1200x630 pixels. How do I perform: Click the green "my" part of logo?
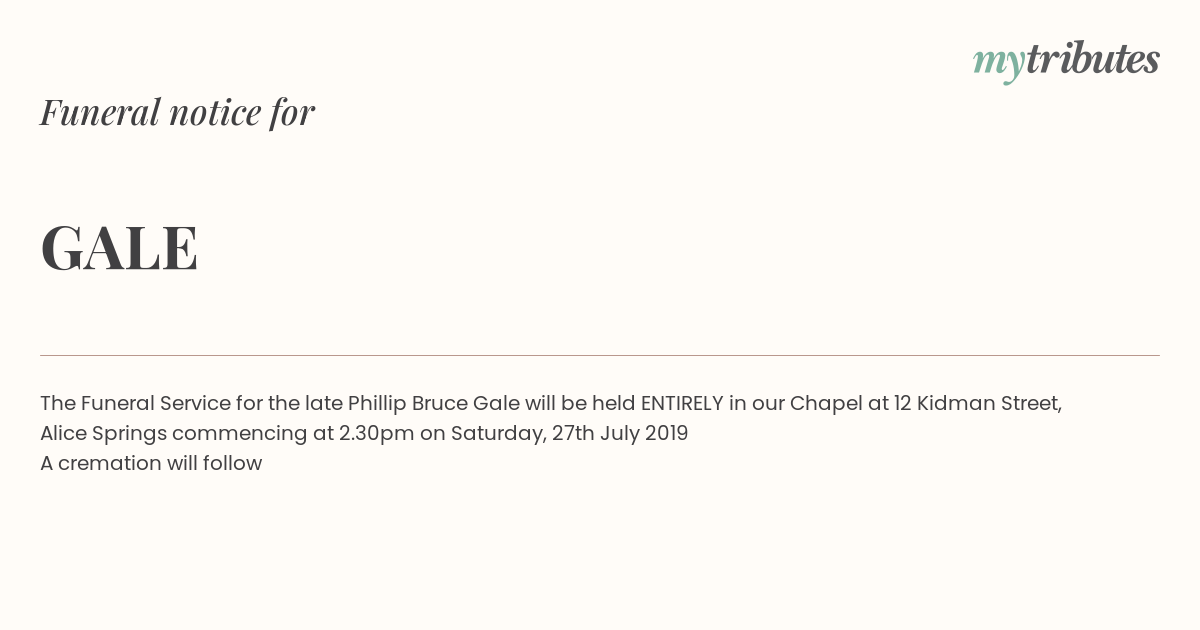(x=999, y=64)
